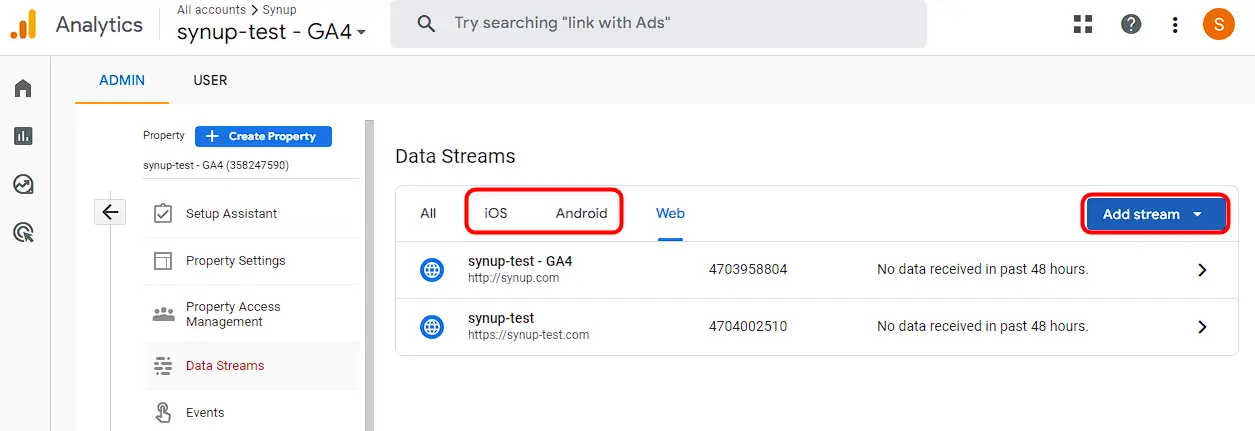The image size is (1255, 431).
Task: Switch to the USER tab
Action: (x=210, y=80)
